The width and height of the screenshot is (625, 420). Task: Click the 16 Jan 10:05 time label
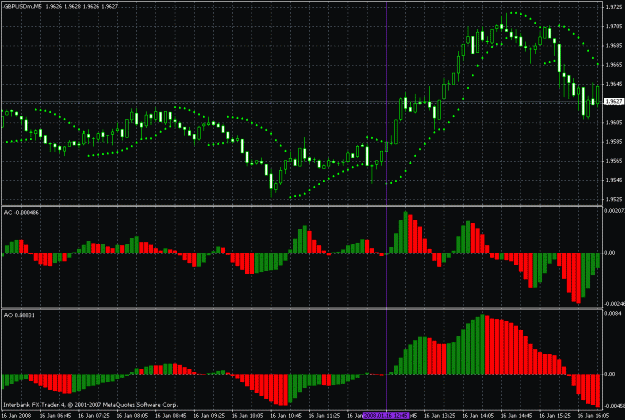[x=248, y=416]
